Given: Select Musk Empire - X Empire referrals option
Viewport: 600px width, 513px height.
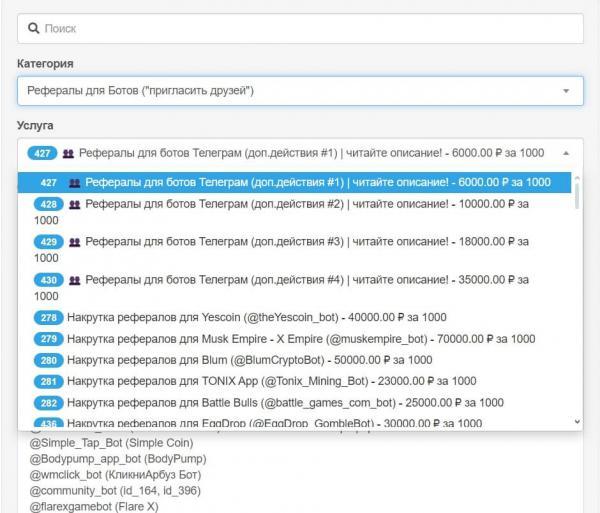Looking at the screenshot, I should [x=294, y=339].
